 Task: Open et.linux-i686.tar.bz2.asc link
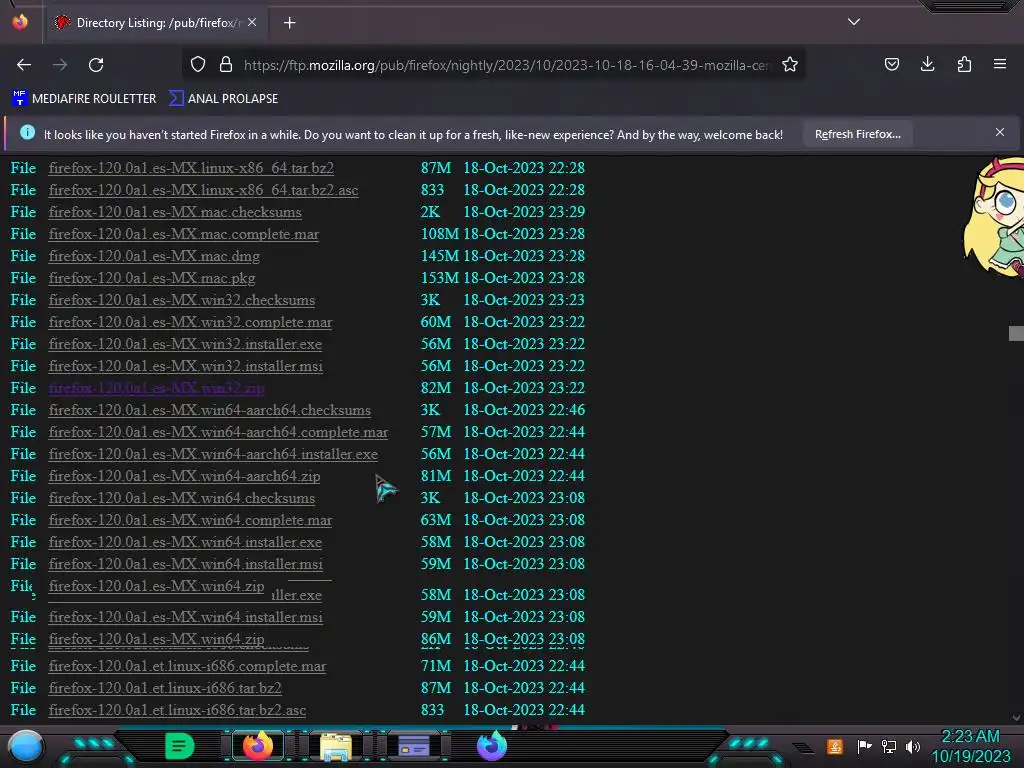(x=177, y=710)
